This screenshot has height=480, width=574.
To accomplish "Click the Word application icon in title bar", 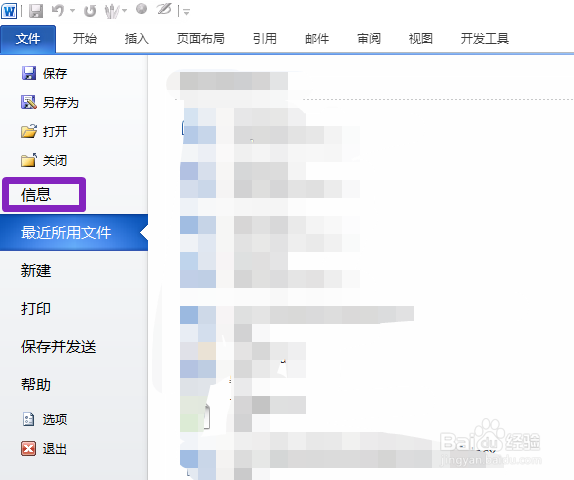I will point(9,11).
